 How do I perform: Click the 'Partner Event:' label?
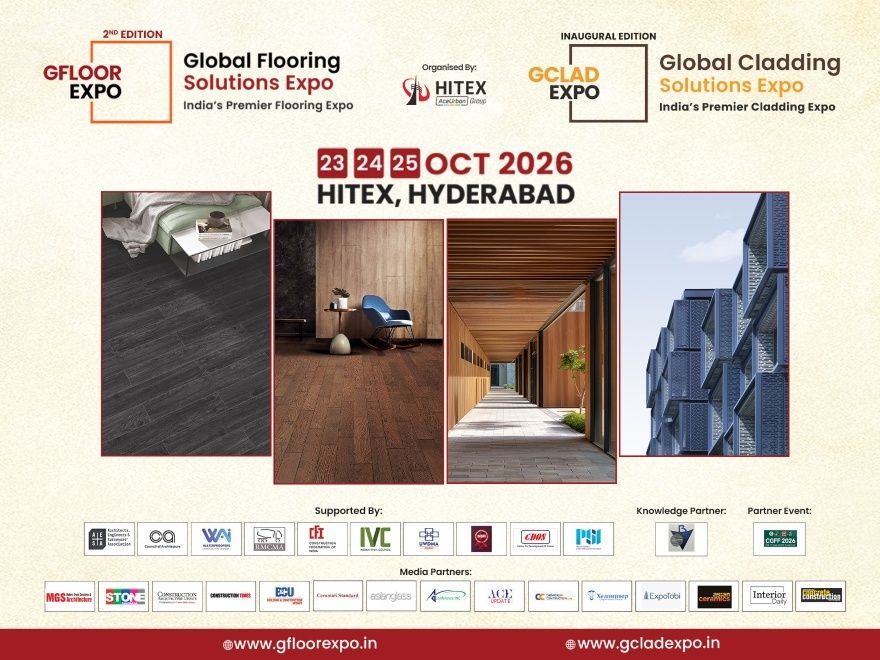(780, 511)
